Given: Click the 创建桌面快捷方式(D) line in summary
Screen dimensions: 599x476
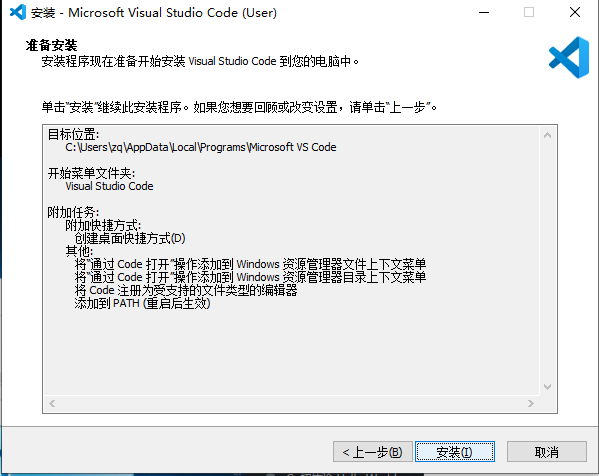Looking at the screenshot, I should pos(130,238).
